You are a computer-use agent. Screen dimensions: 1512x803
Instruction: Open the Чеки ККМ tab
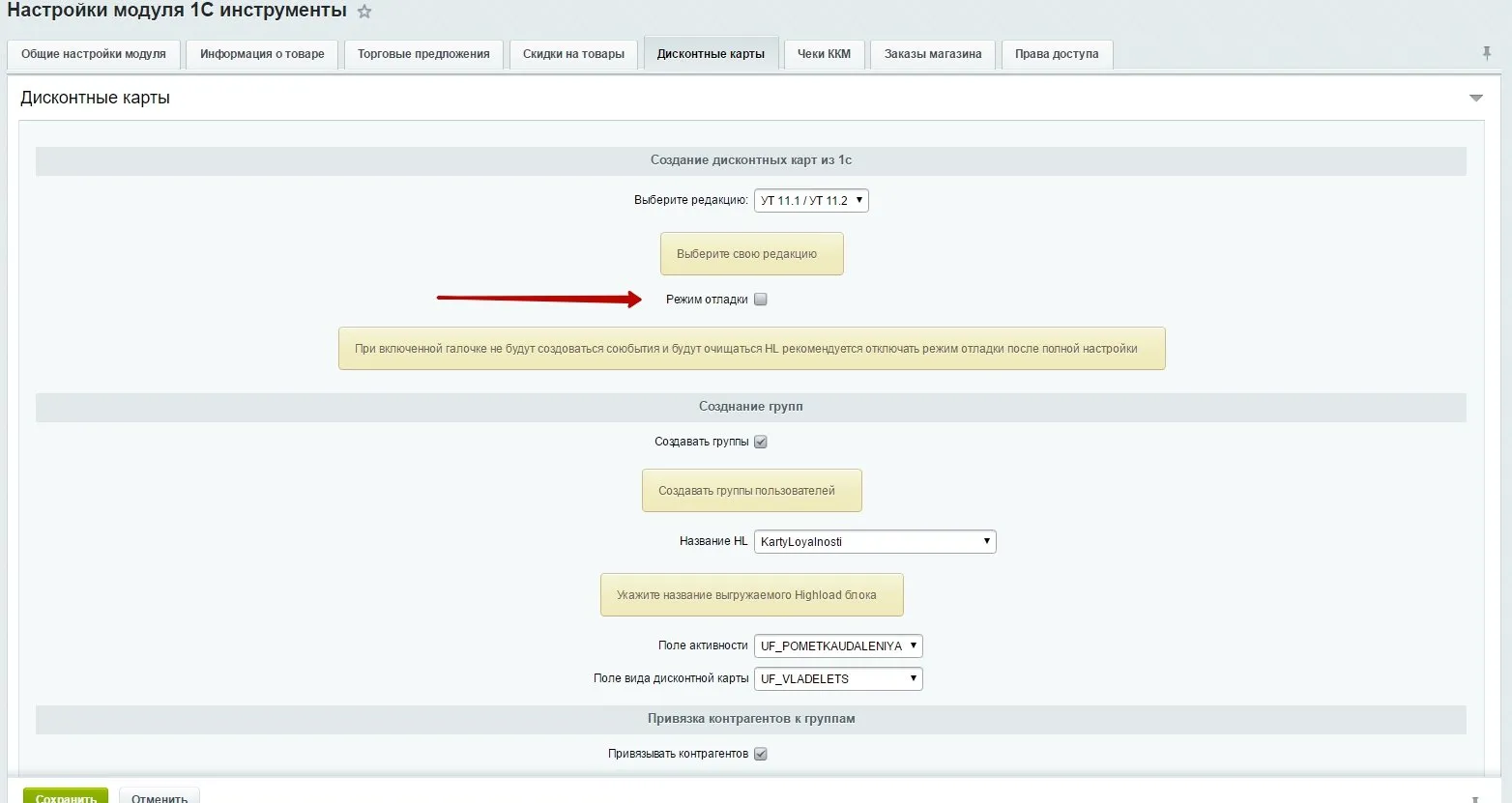point(824,54)
